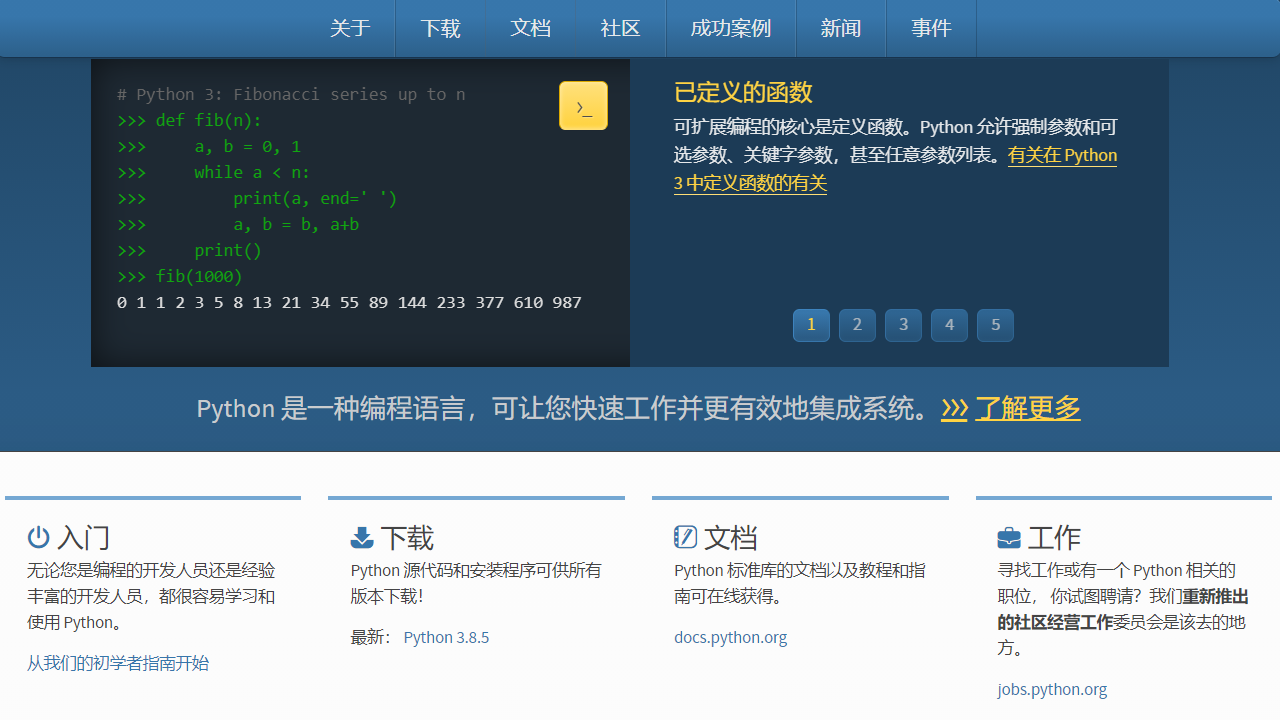The width and height of the screenshot is (1280, 720).
Task: Open the 成功案例 navigation menu
Action: (x=731, y=28)
